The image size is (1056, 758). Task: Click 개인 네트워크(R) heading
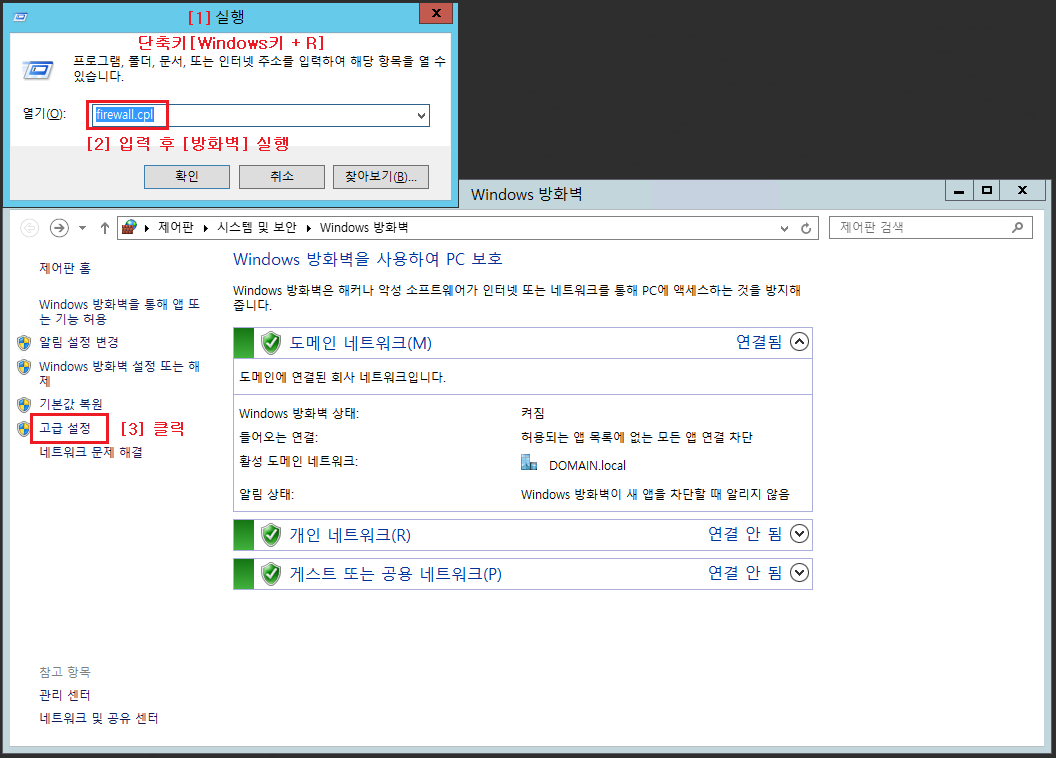point(350,535)
